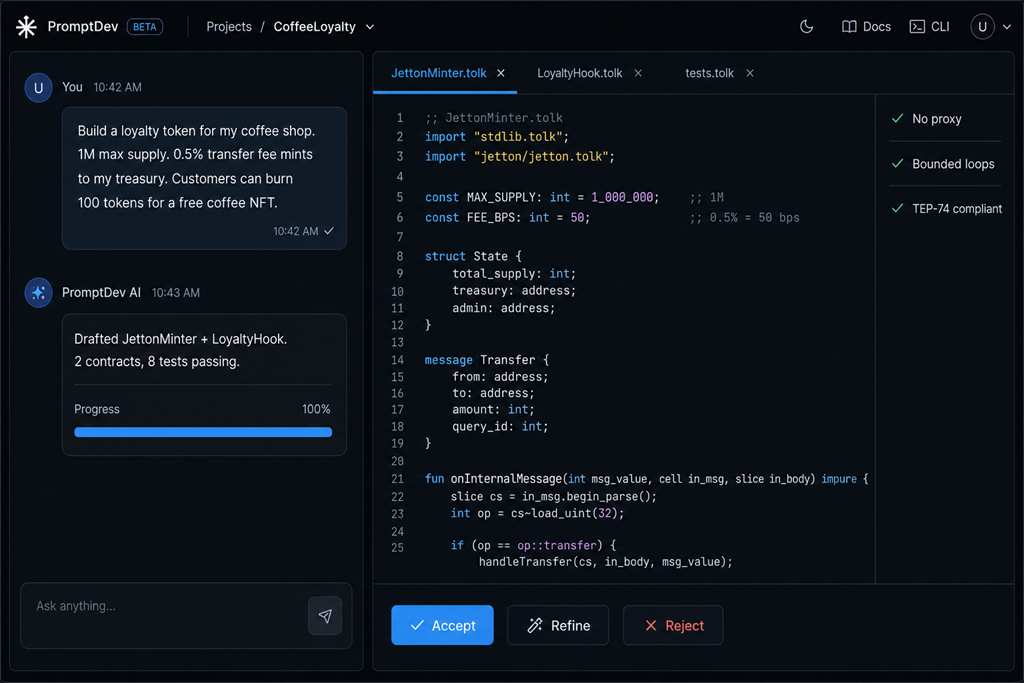
Task: Click '2 contracts, 8 tests passing.' text
Action: pyautogui.click(x=157, y=361)
